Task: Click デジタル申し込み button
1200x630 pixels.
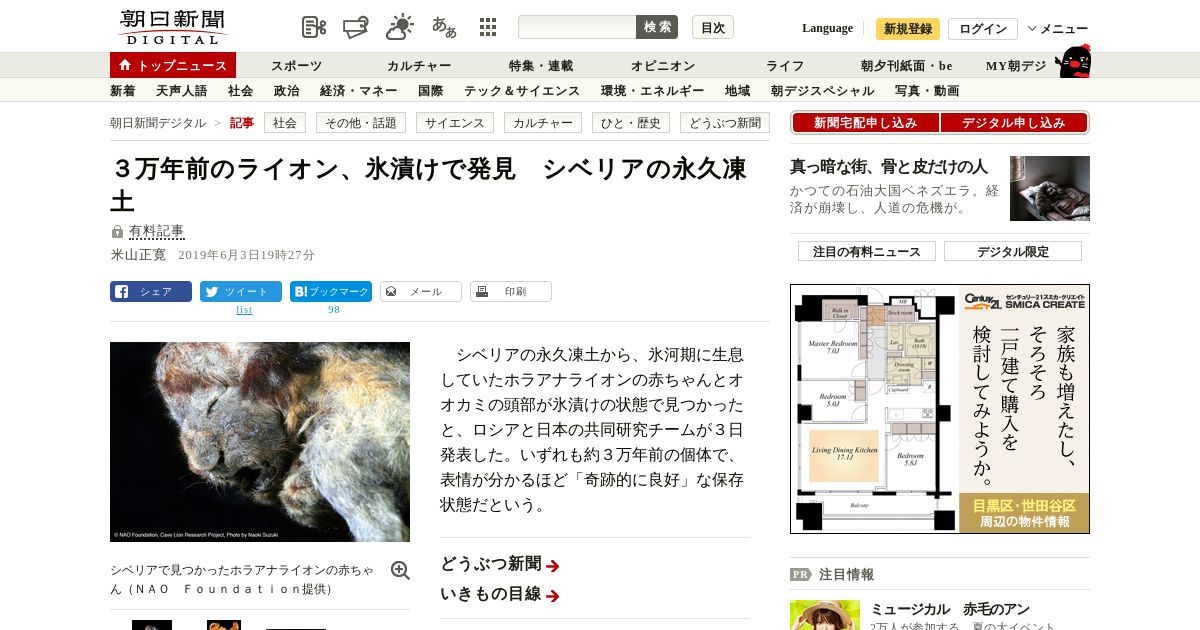Action: 1014,123
